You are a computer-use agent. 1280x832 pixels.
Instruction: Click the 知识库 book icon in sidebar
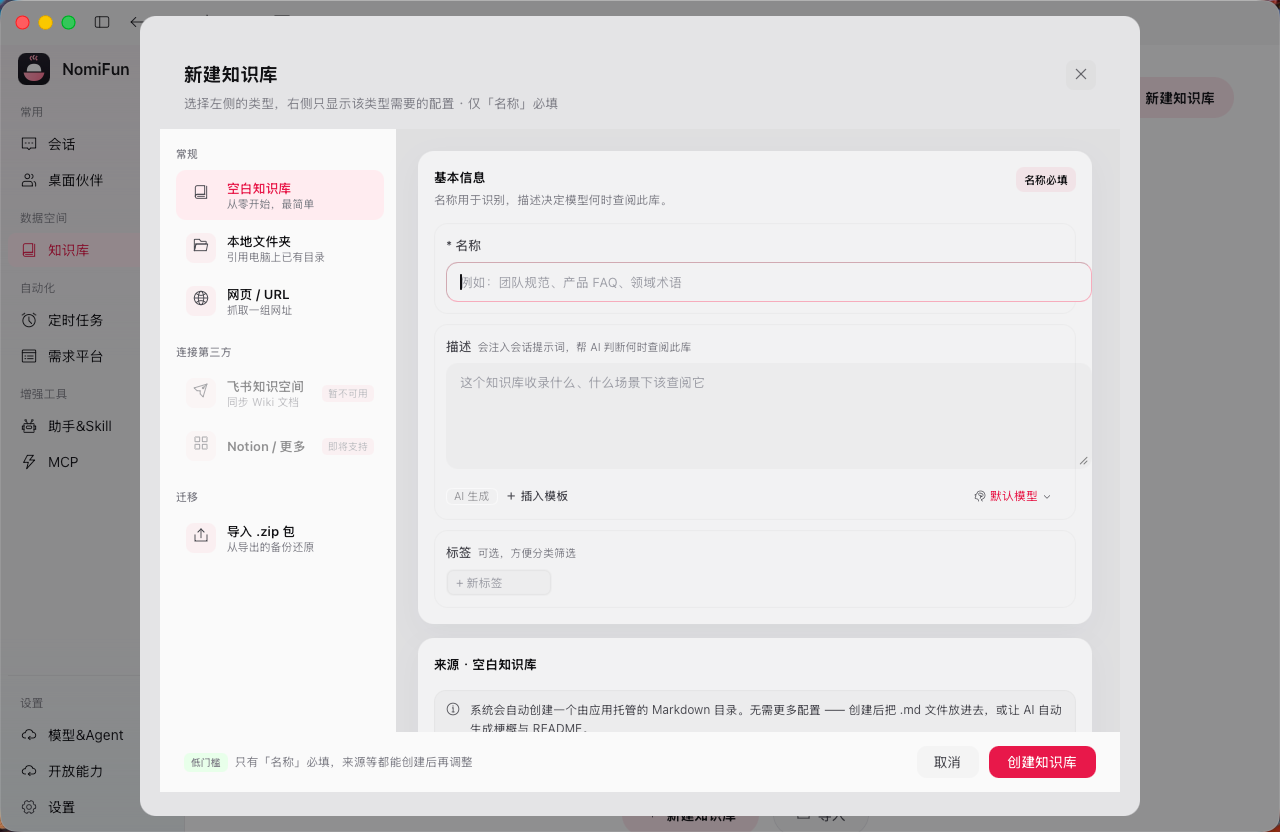(29, 250)
